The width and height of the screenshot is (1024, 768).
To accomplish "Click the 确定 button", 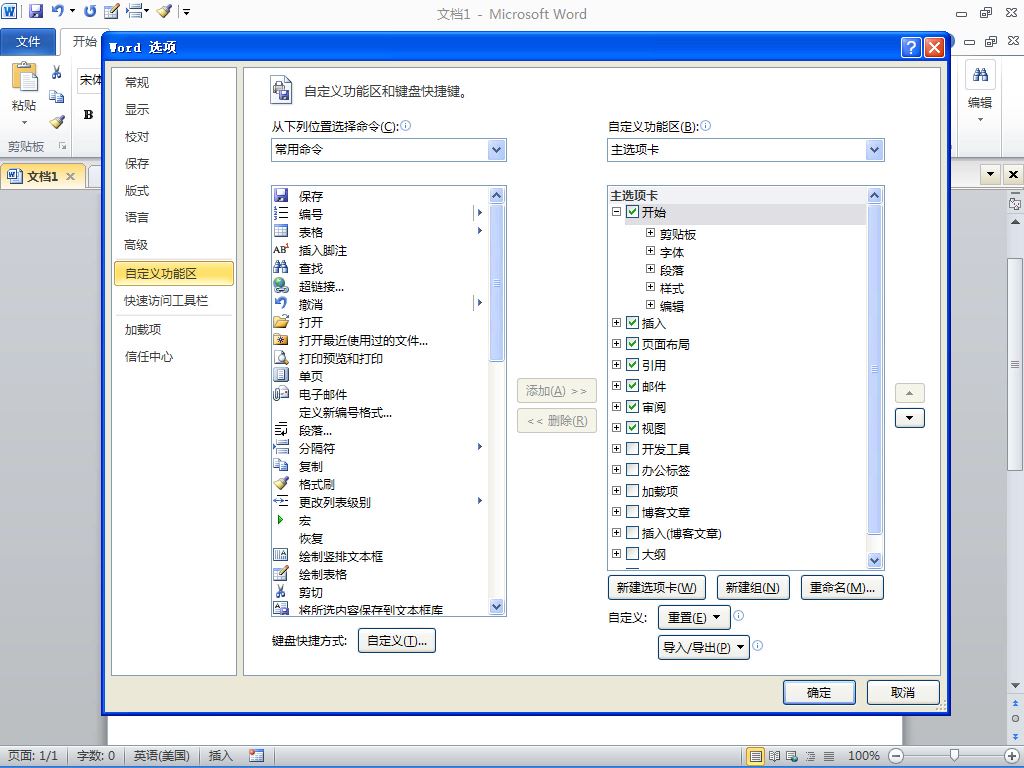I will coord(819,692).
